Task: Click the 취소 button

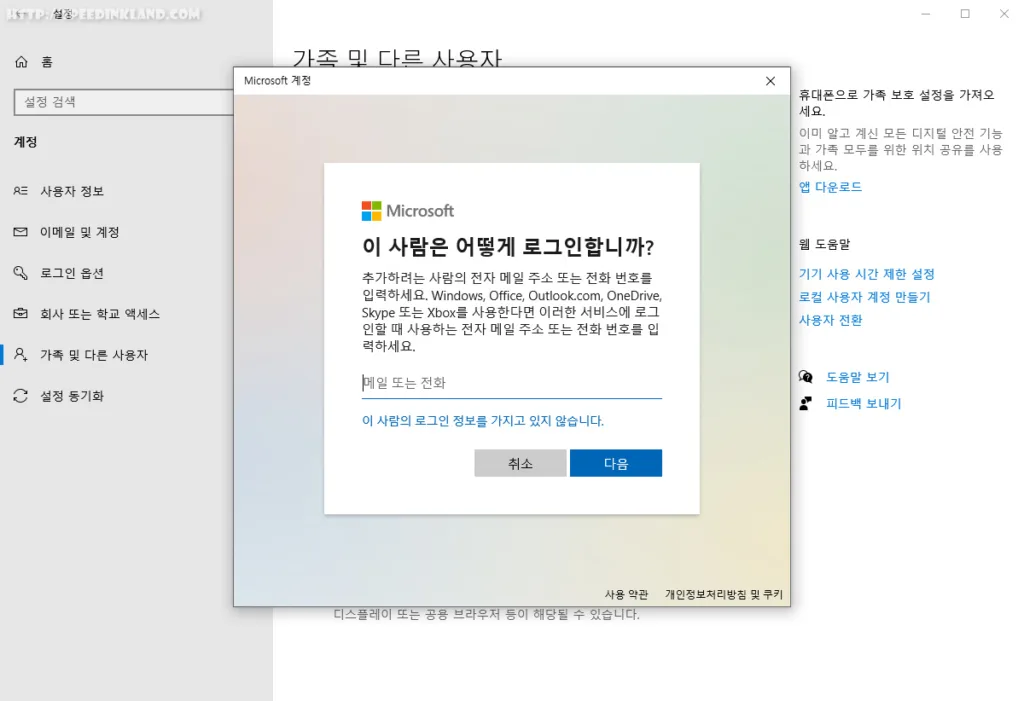Action: pos(520,463)
